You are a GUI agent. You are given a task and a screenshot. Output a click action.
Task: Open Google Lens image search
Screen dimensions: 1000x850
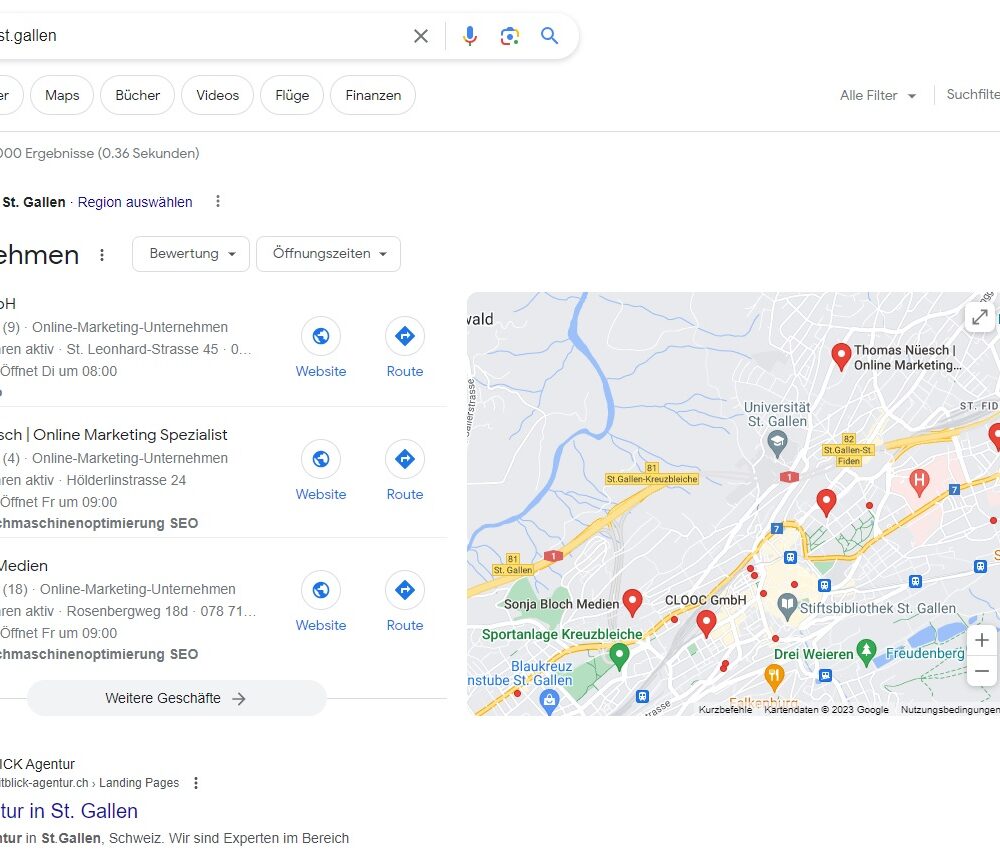510,36
